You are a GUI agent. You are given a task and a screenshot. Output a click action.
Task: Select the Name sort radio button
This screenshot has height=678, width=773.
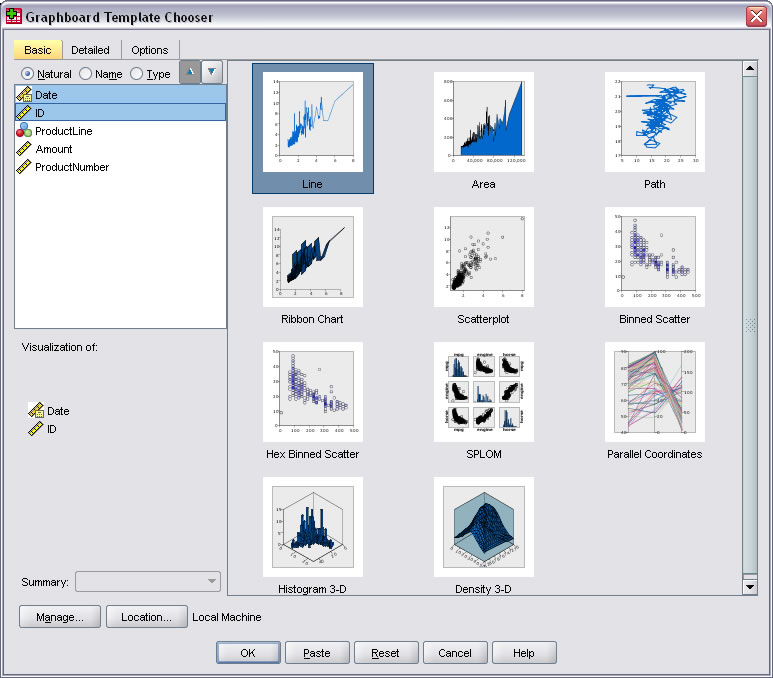coord(86,74)
